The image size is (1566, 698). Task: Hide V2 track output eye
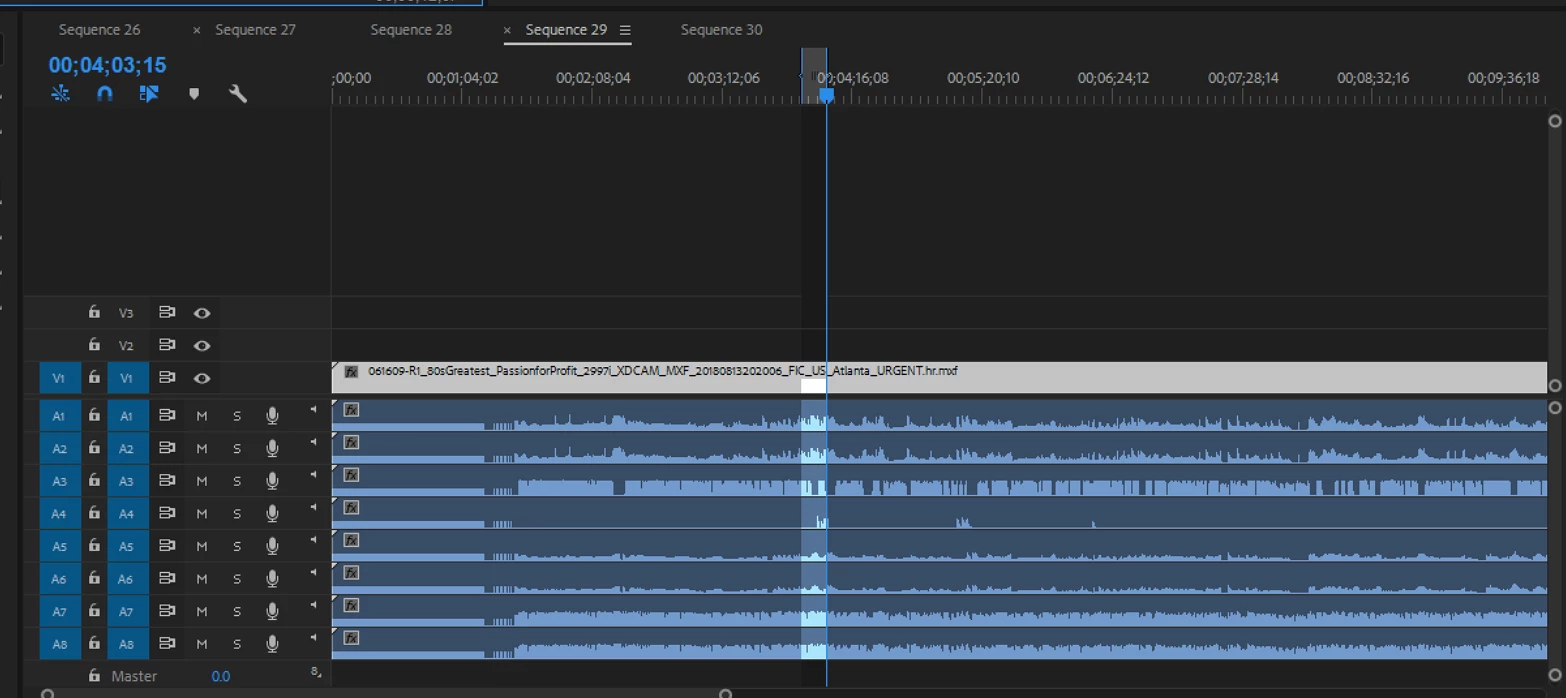click(x=202, y=346)
